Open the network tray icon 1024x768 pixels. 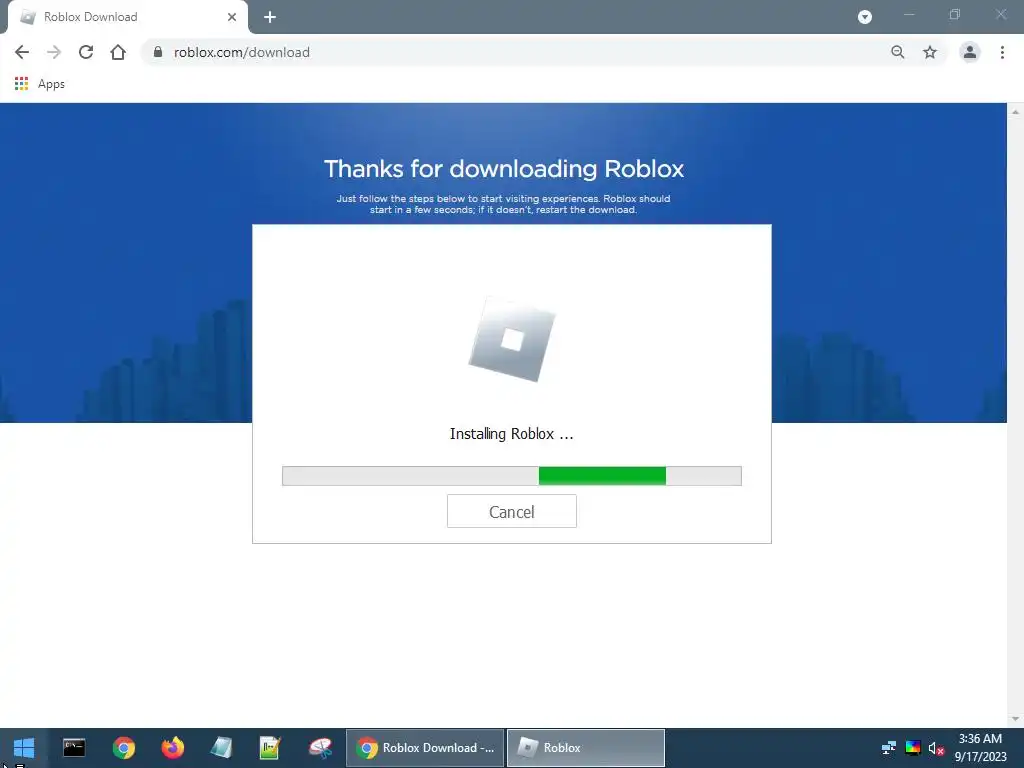889,748
